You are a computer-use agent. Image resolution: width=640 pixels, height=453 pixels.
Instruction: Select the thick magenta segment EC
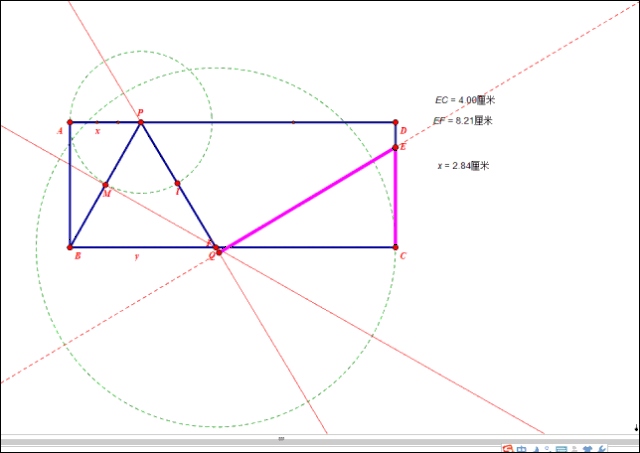tap(395, 198)
